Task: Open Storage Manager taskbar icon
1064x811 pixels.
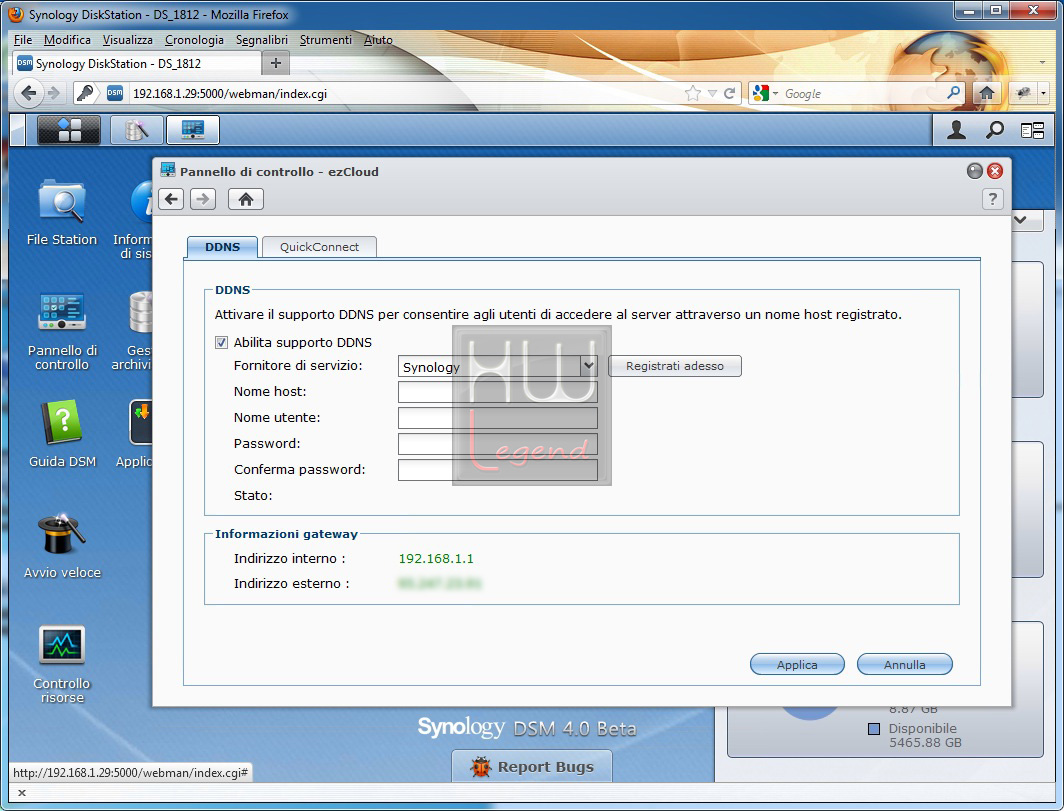Action: 136,130
